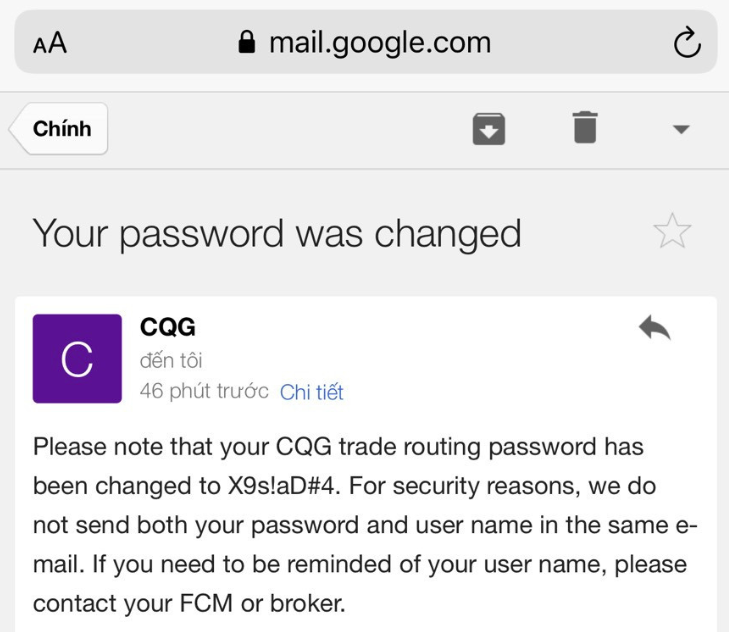Delete the email with the trash icon
Screen dimensions: 729x632
(x=585, y=128)
